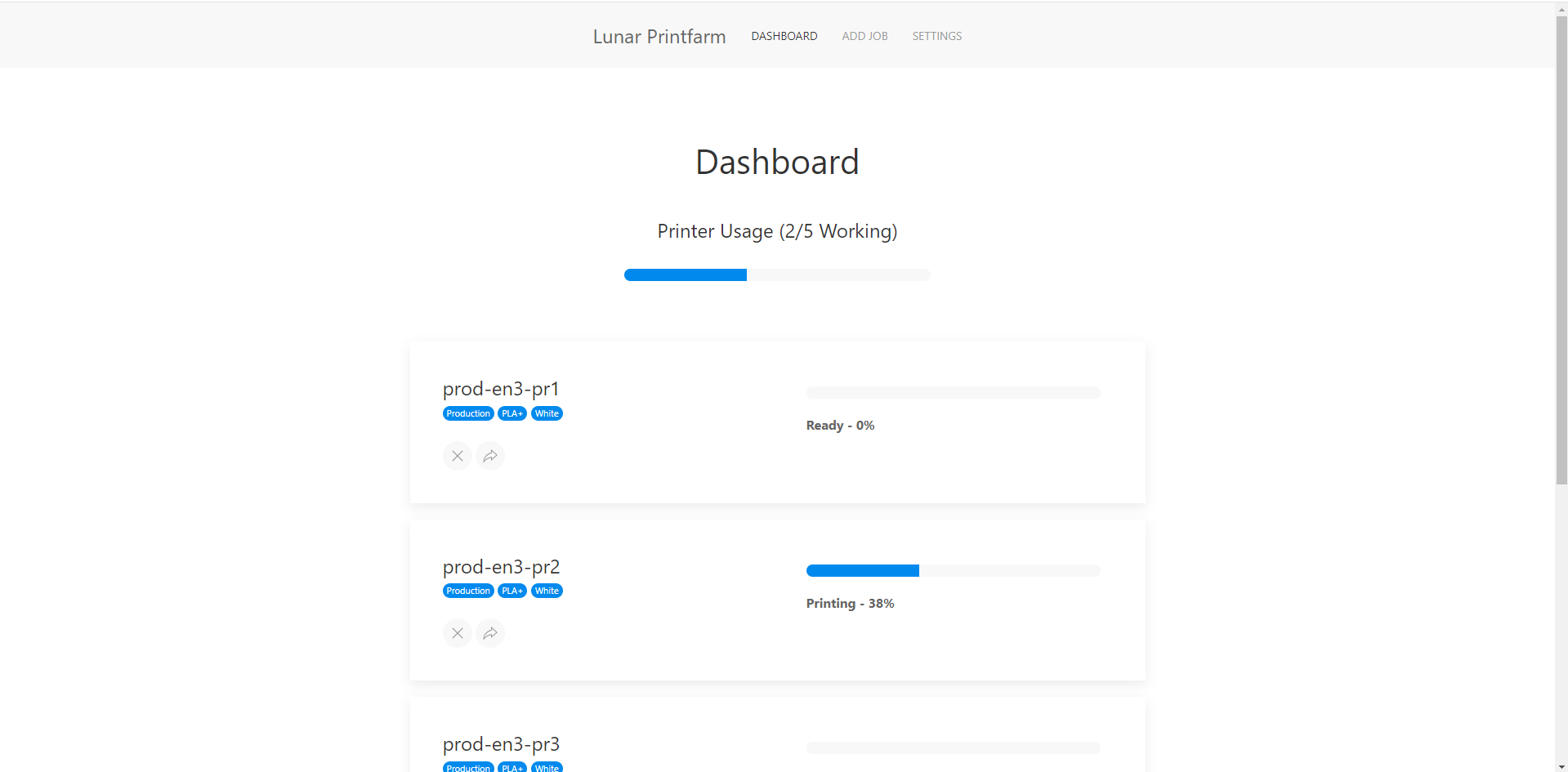Cancel the print on prod-en3-pr2
Image resolution: width=1568 pixels, height=772 pixels.
(x=458, y=633)
